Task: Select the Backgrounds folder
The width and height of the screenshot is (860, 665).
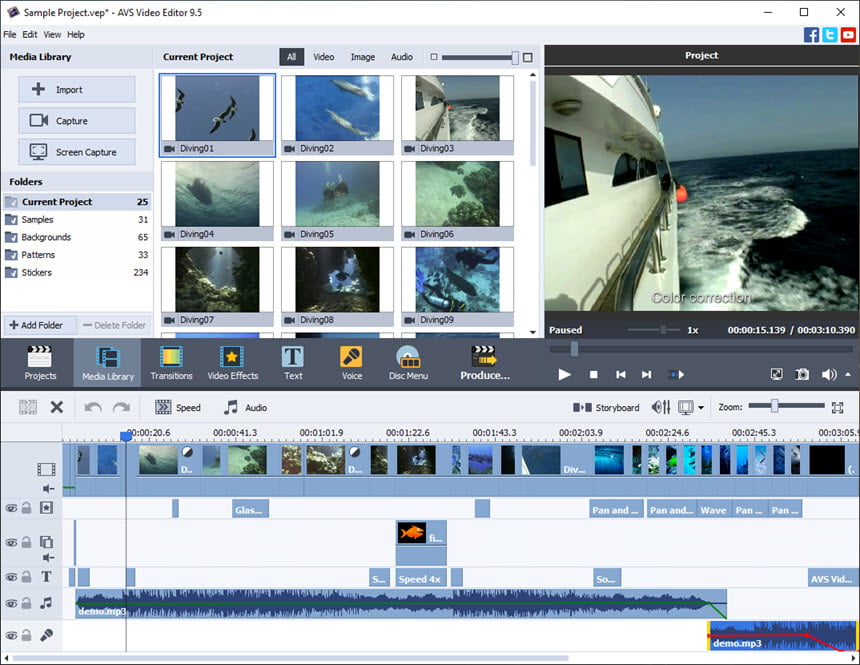Action: tap(77, 237)
